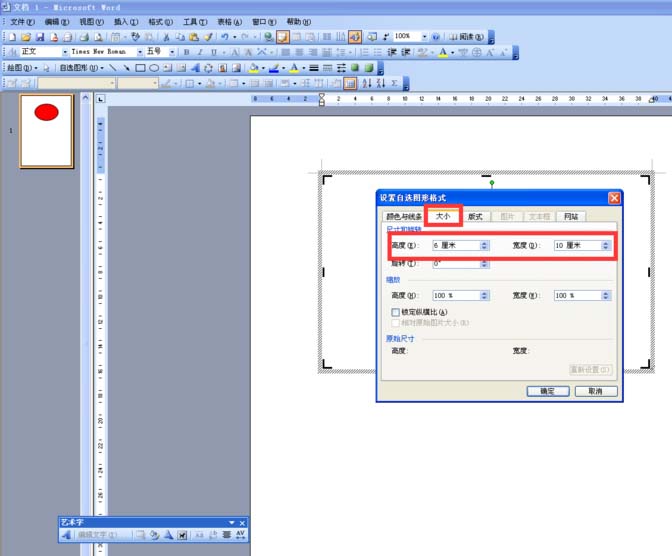Viewport: 672px width, 556px height.
Task: Select the Line drawing tool
Action: tap(112, 68)
